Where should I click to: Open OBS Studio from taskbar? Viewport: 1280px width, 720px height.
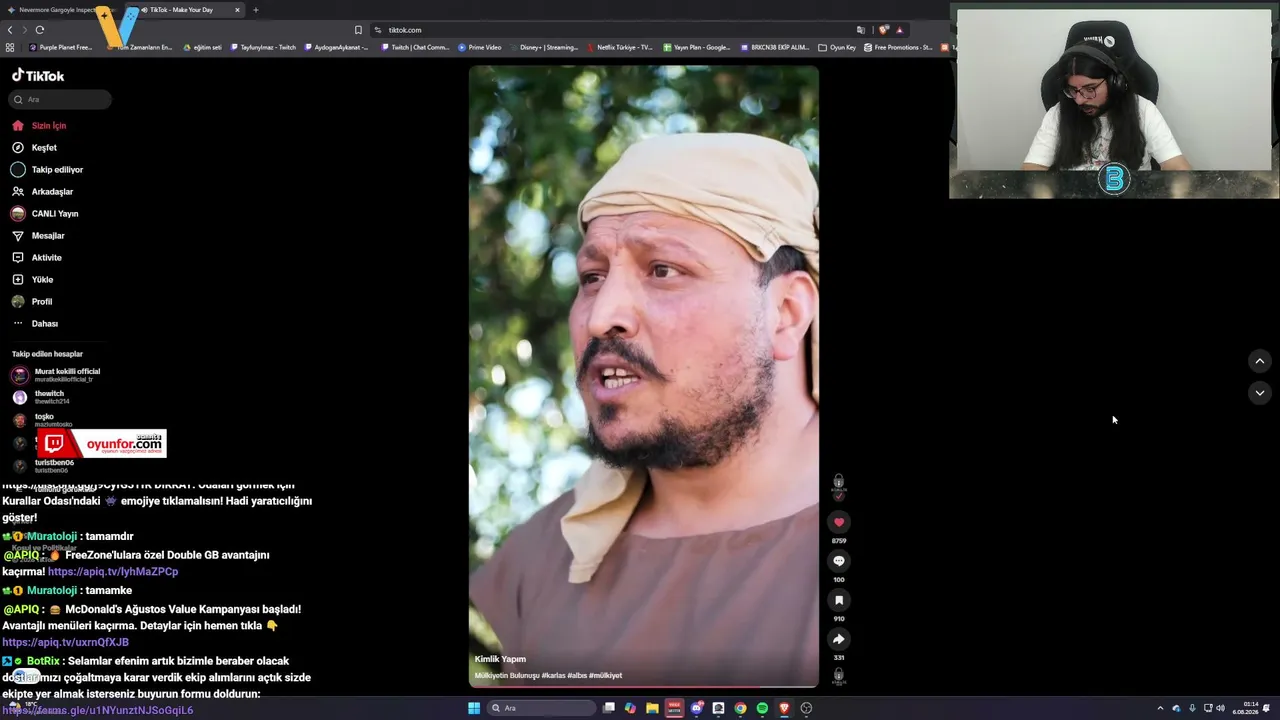806,708
